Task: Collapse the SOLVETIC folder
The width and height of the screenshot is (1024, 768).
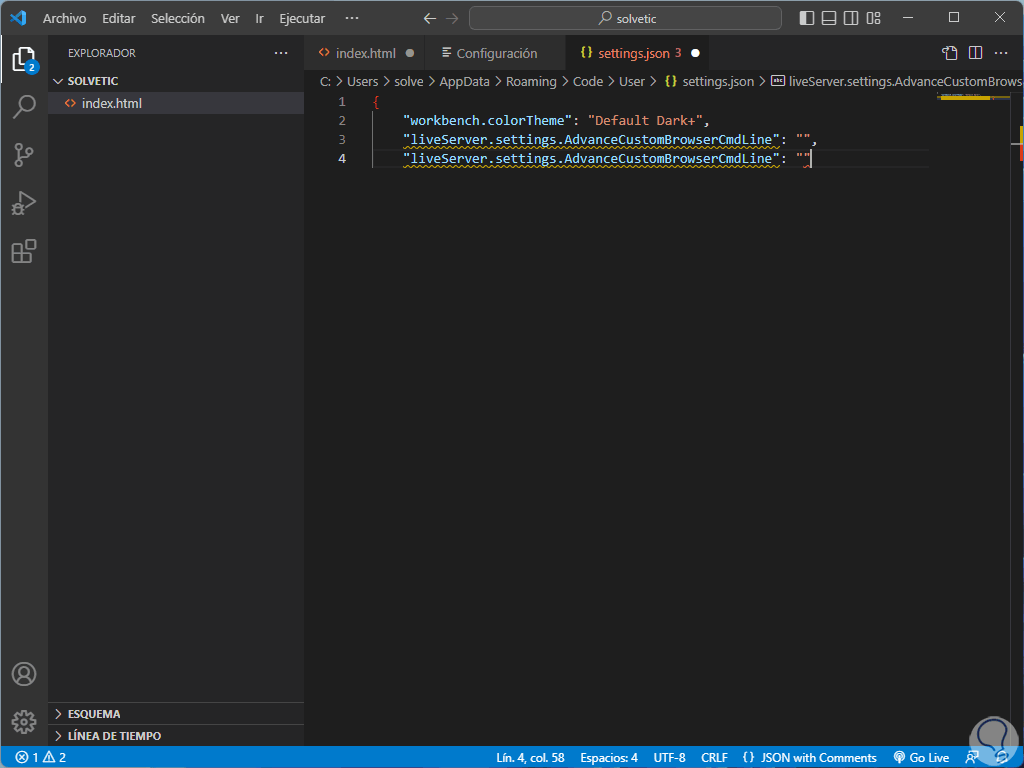Action: pyautogui.click(x=92, y=81)
